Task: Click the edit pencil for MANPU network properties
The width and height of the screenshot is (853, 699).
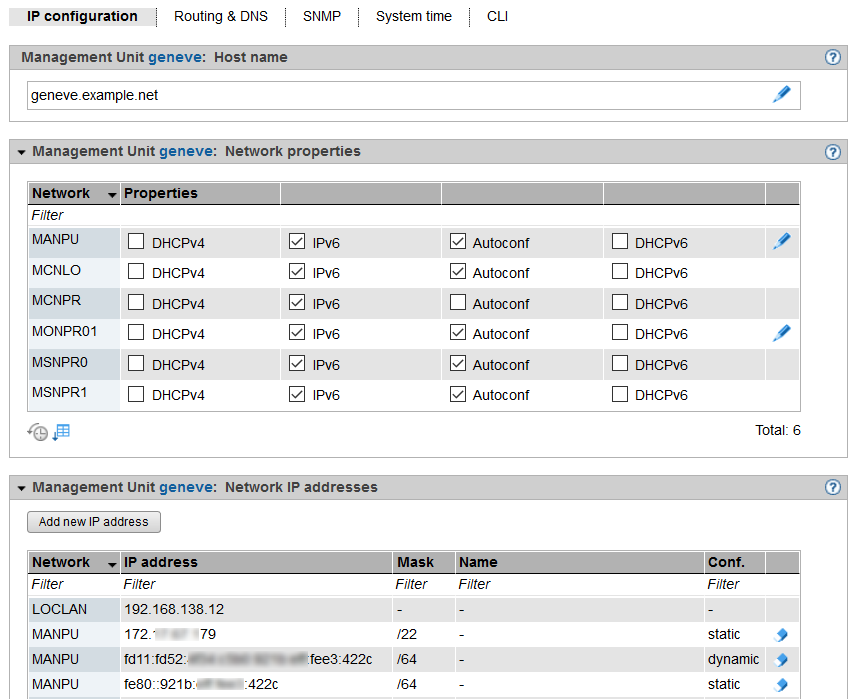Action: click(781, 242)
